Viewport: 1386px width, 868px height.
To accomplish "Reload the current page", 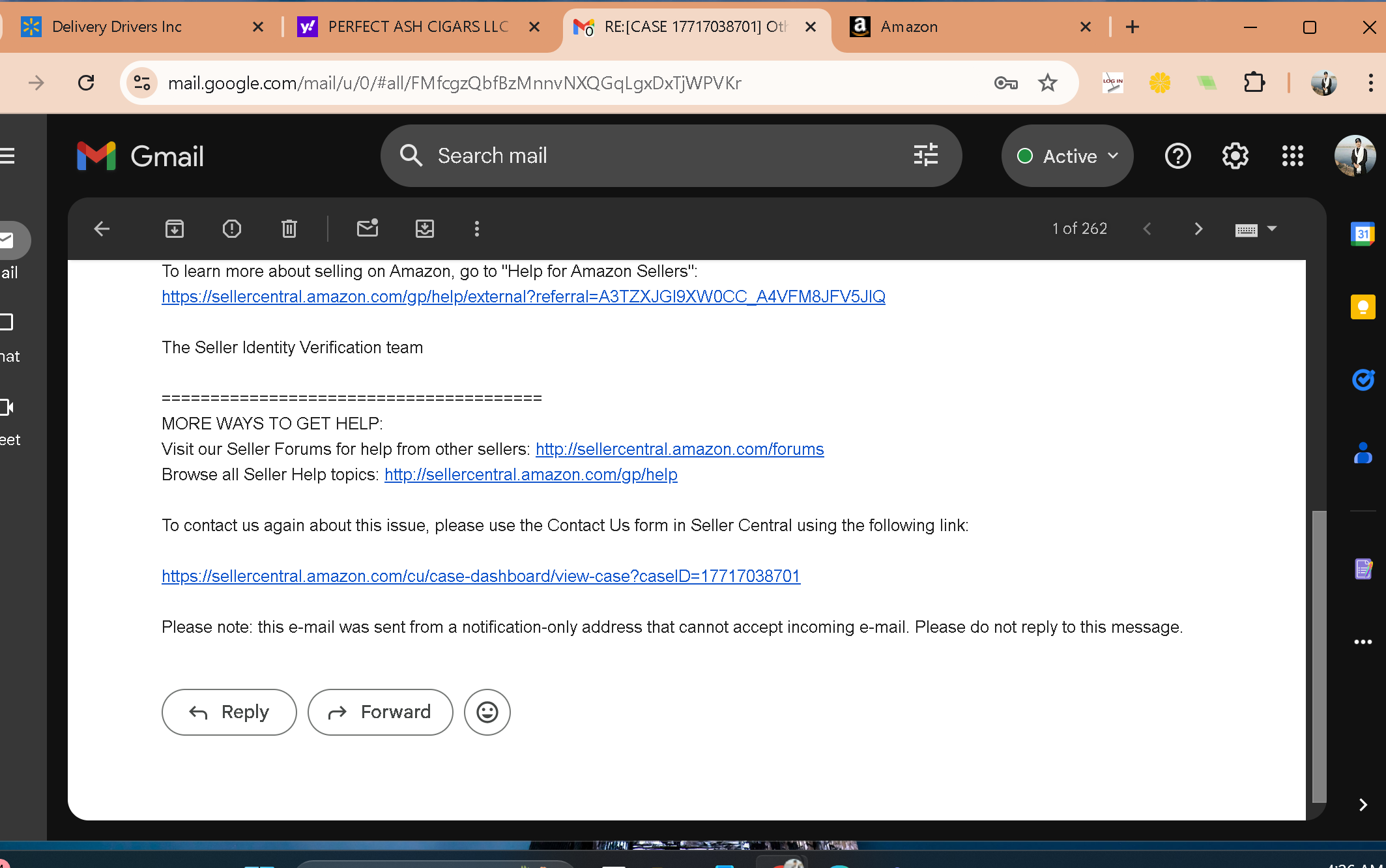I will pos(86,83).
